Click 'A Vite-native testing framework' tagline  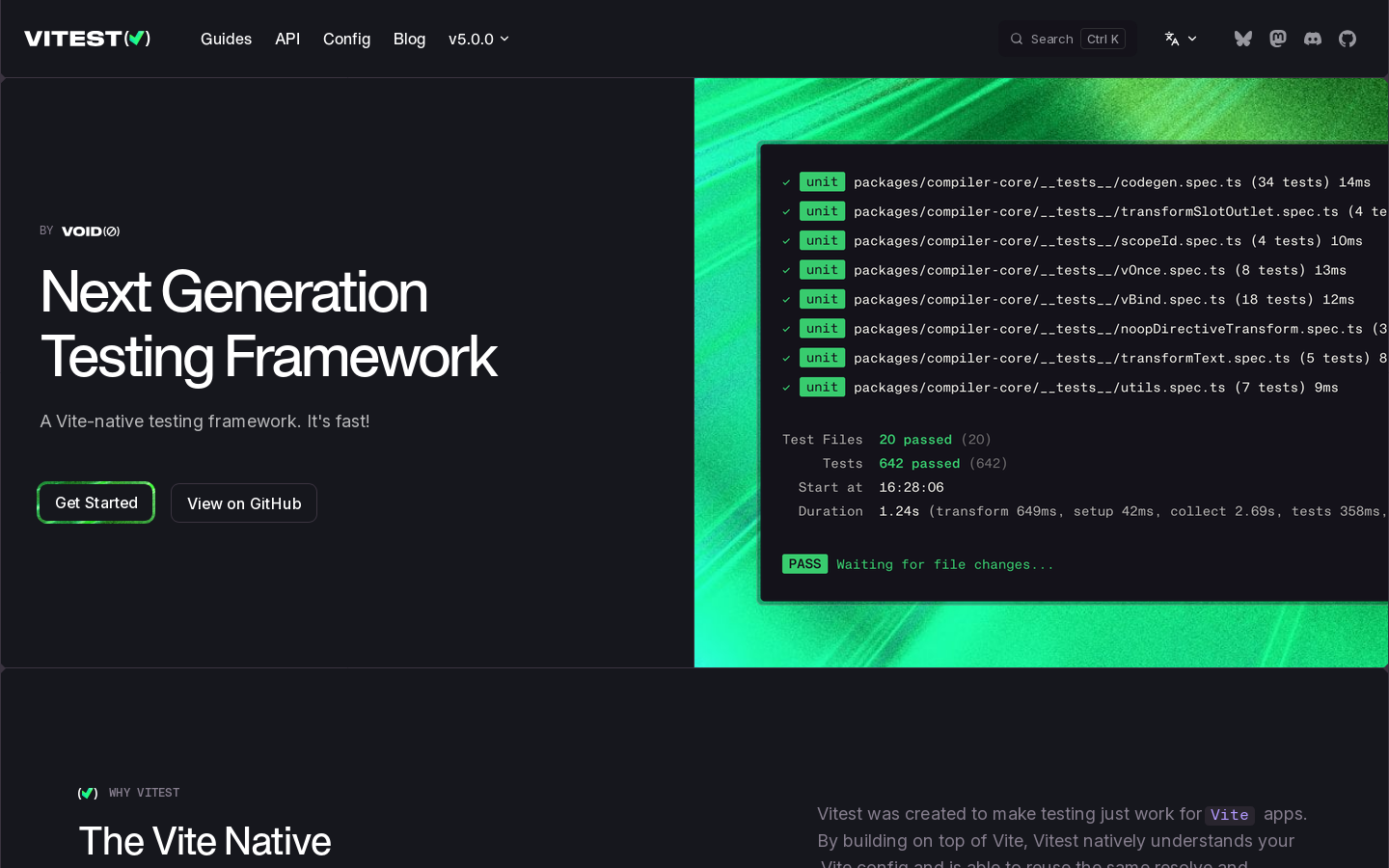coord(204,421)
